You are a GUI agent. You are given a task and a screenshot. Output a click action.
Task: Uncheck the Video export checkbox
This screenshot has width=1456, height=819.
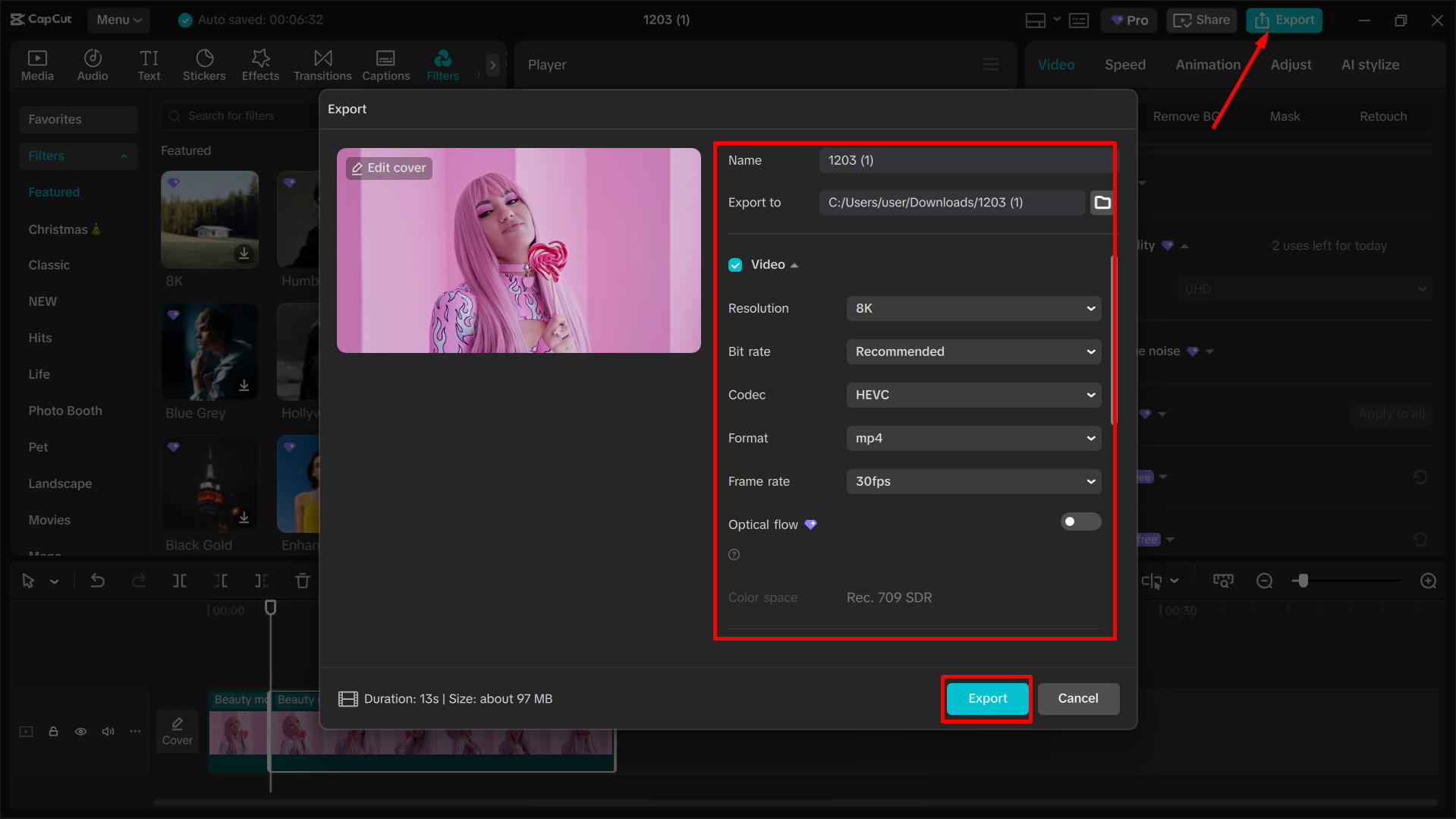click(734, 264)
